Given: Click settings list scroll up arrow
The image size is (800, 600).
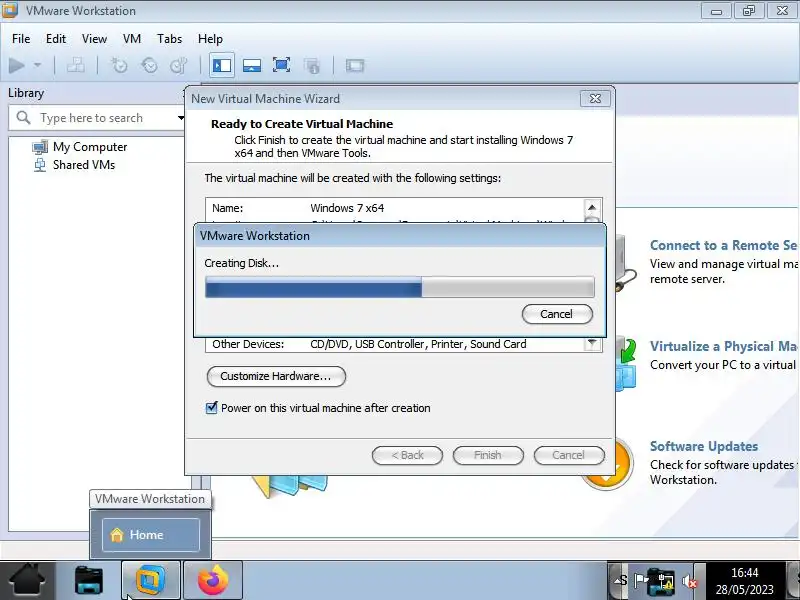Looking at the screenshot, I should (x=592, y=207).
